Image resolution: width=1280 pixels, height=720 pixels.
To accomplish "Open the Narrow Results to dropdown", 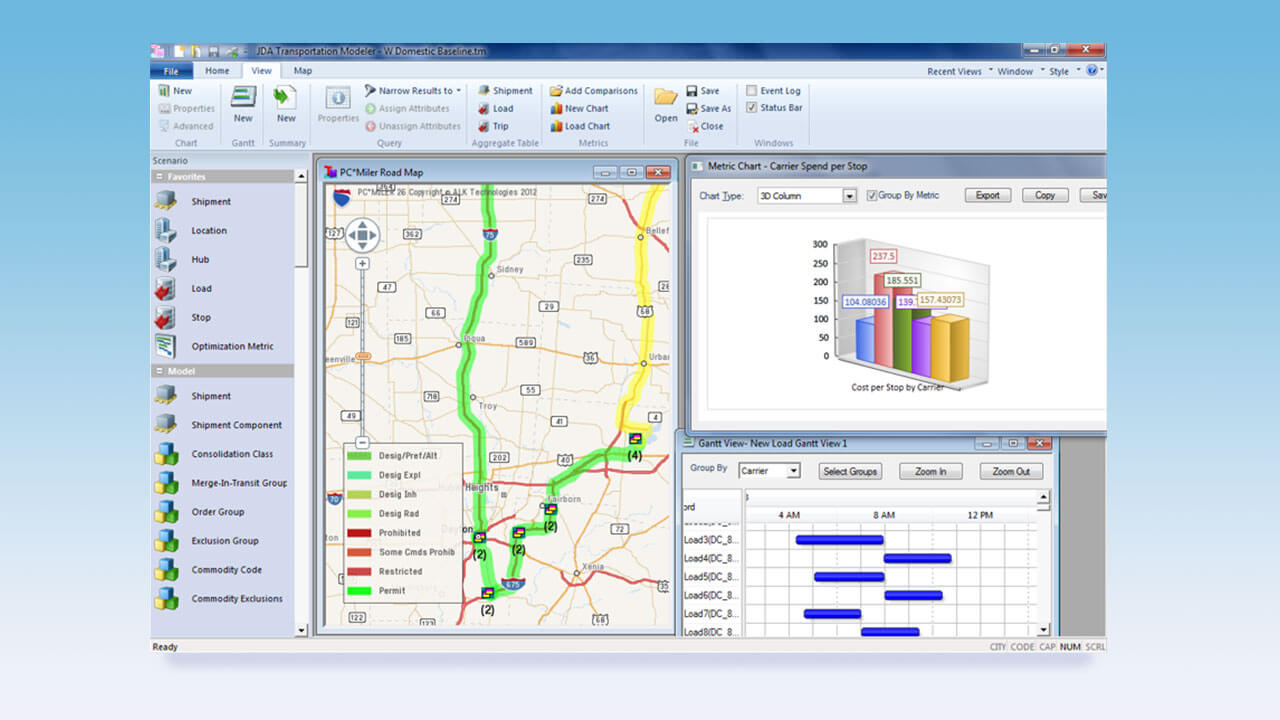I will tap(413, 90).
